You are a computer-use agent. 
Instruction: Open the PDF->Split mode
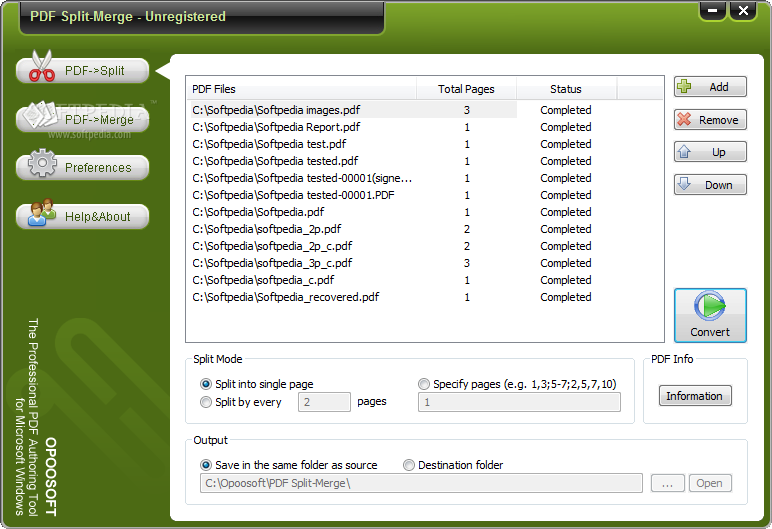82,70
